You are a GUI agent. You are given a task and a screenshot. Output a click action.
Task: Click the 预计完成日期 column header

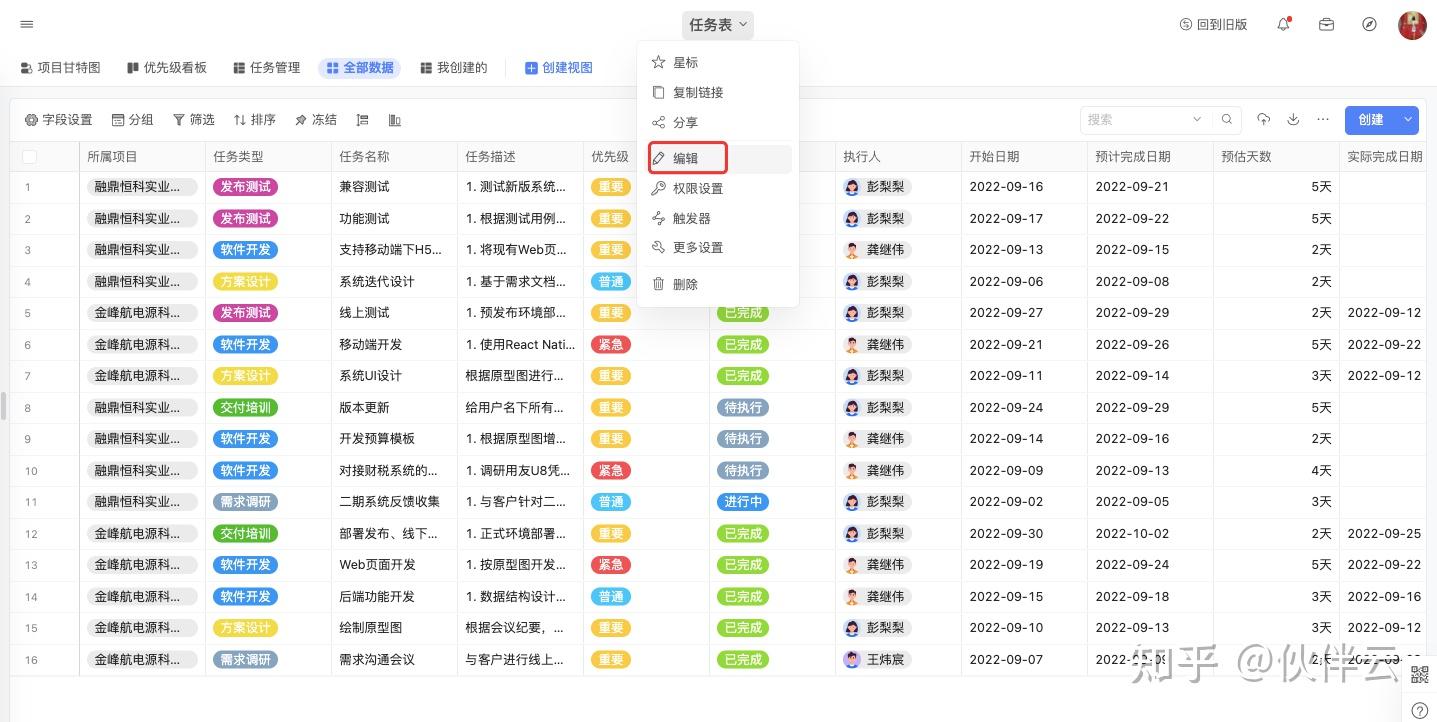click(x=1150, y=157)
